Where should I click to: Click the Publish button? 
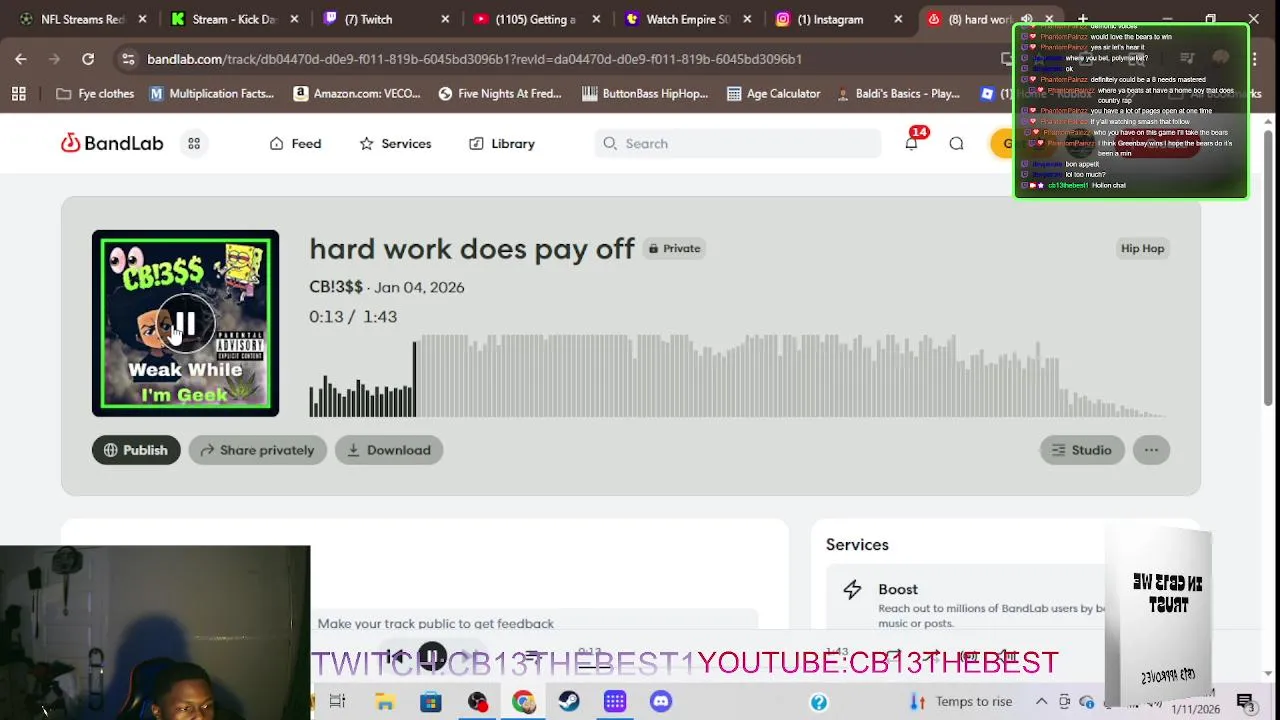click(136, 450)
